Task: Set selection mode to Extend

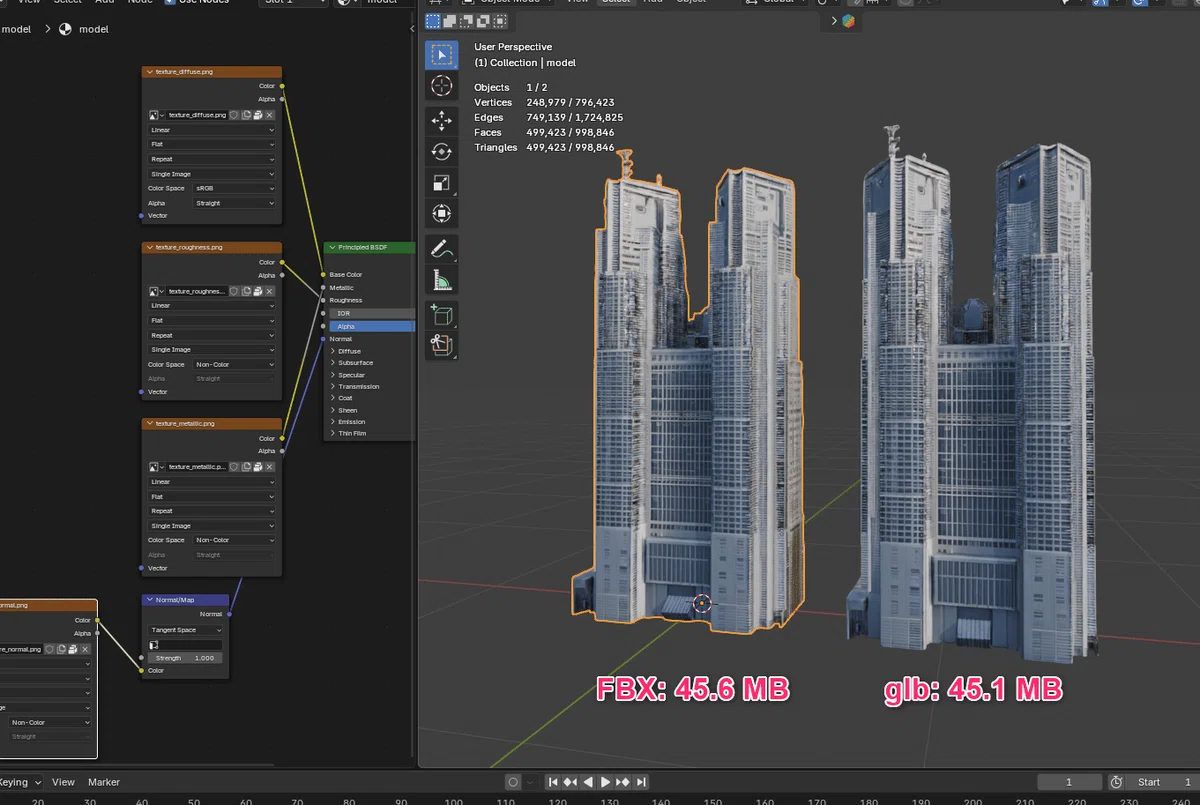Action: pyautogui.click(x=448, y=20)
